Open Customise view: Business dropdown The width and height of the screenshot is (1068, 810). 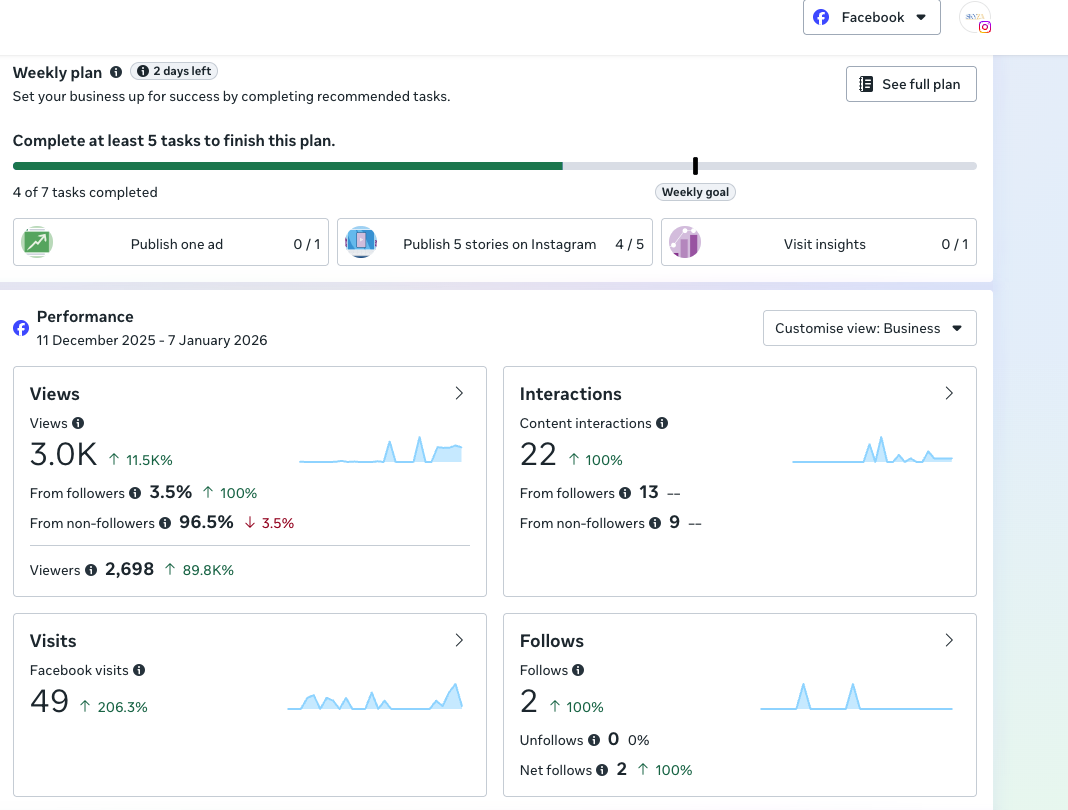click(x=869, y=328)
